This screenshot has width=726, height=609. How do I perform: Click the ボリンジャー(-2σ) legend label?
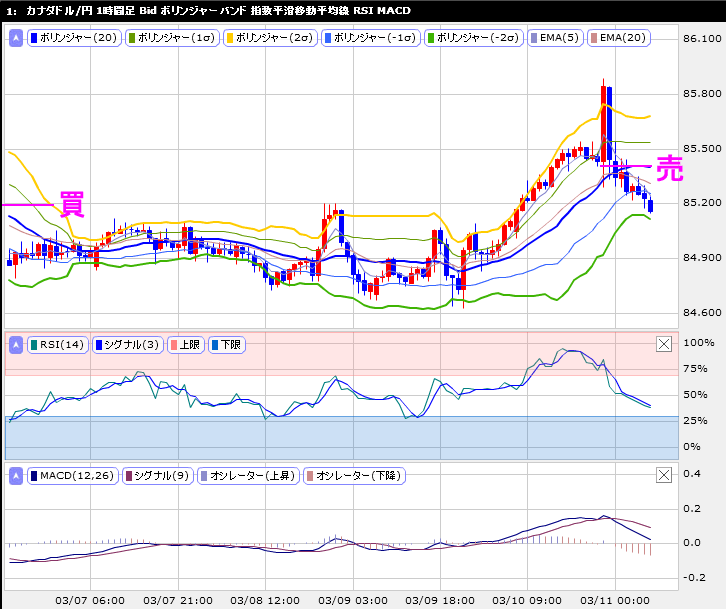pyautogui.click(x=475, y=38)
